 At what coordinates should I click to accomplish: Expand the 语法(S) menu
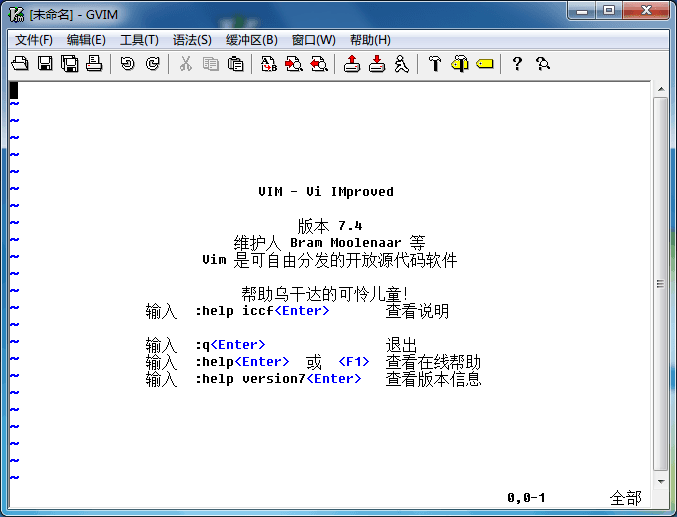(x=192, y=40)
